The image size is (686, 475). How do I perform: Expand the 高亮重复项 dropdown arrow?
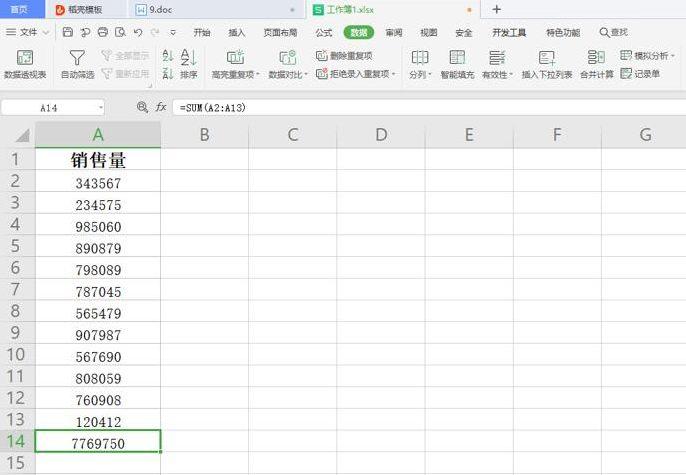[x=258, y=74]
